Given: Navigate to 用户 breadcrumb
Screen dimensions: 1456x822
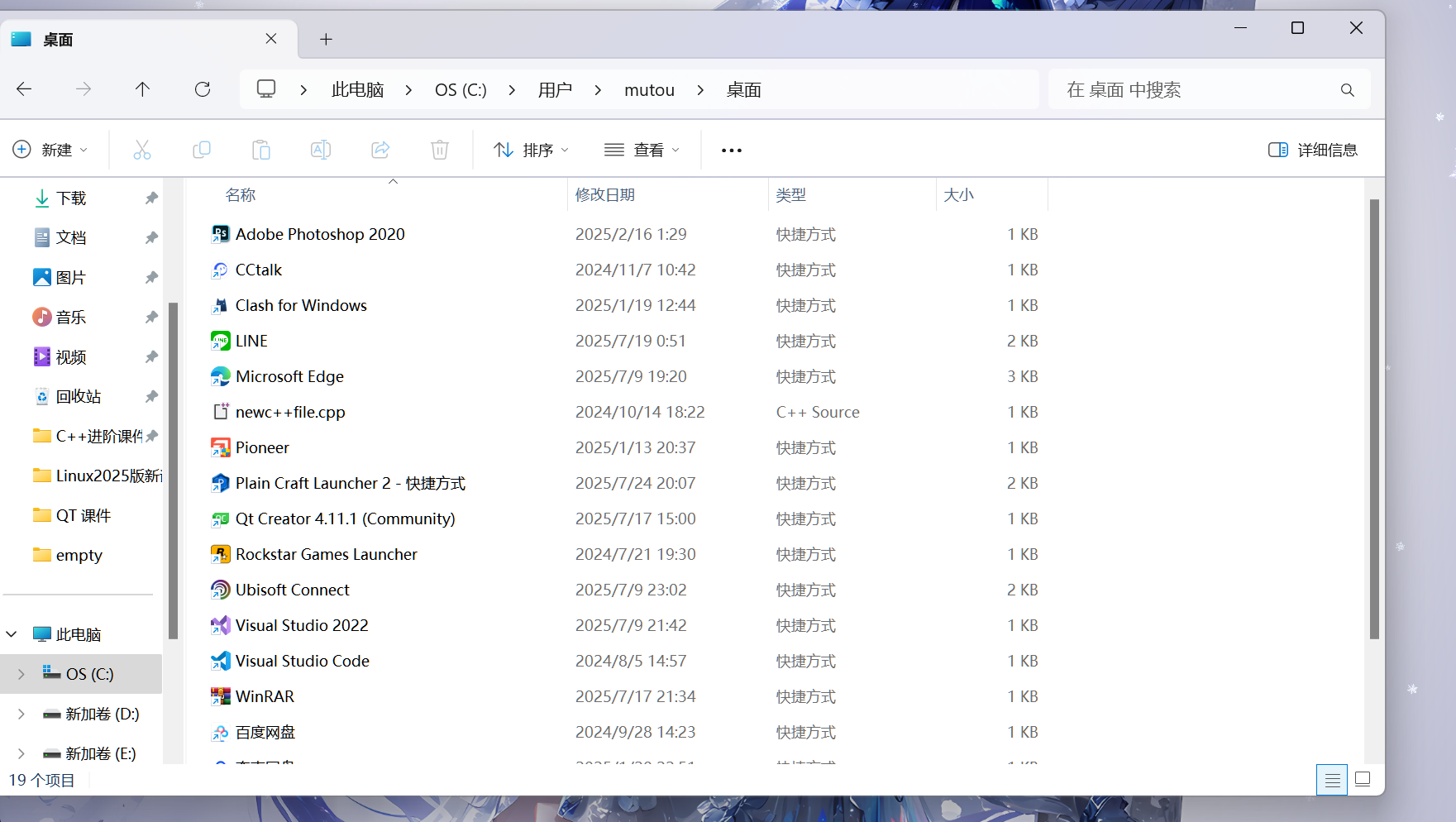Looking at the screenshot, I should tap(555, 90).
